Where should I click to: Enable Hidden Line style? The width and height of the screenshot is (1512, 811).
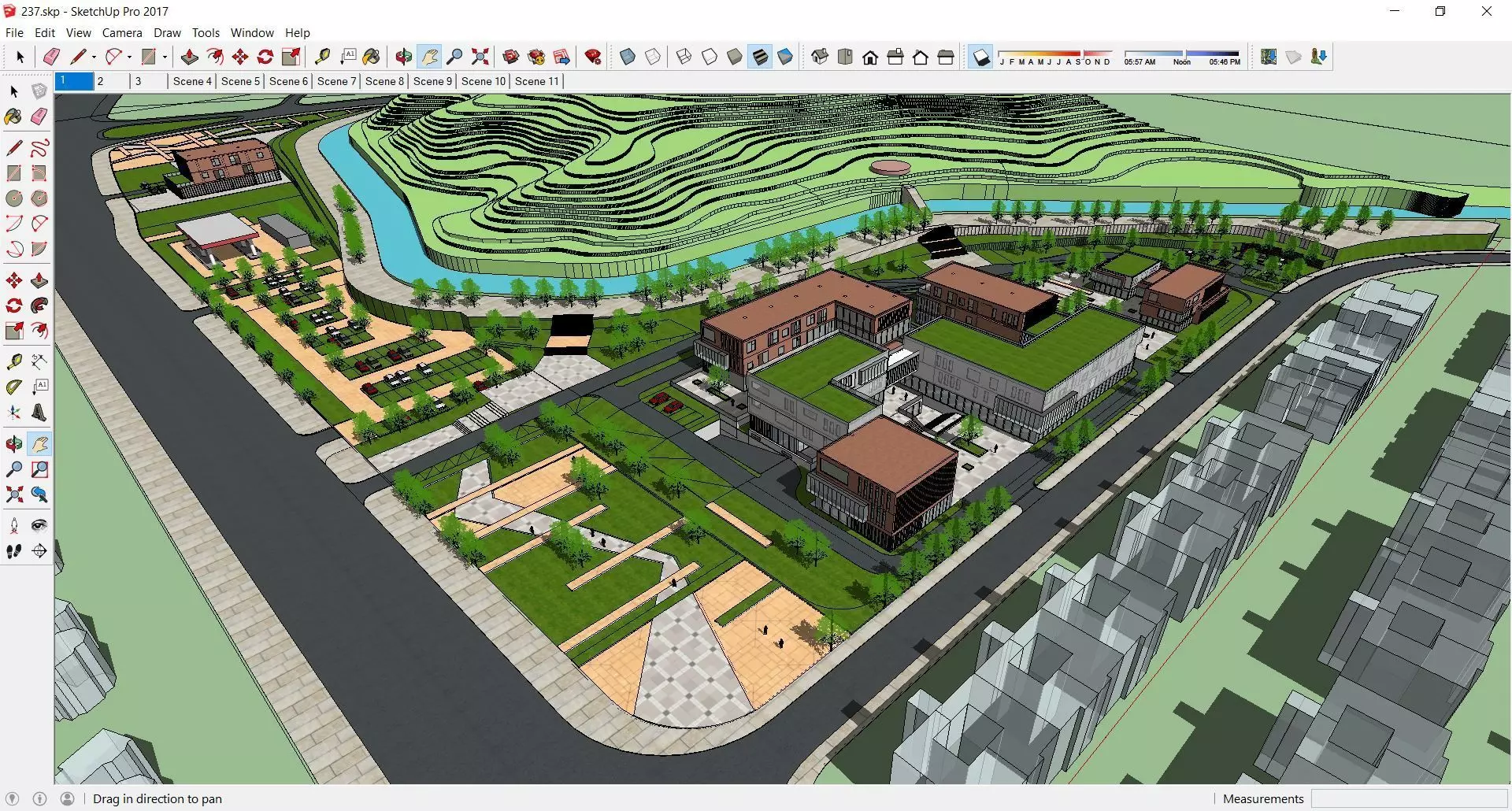coord(710,57)
